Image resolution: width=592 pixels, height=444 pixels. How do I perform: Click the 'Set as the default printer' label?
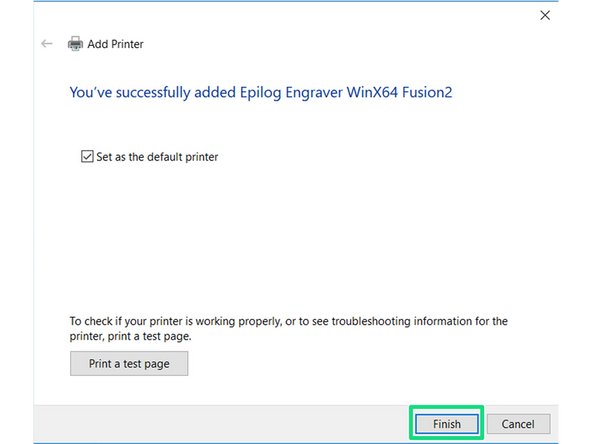point(157,157)
